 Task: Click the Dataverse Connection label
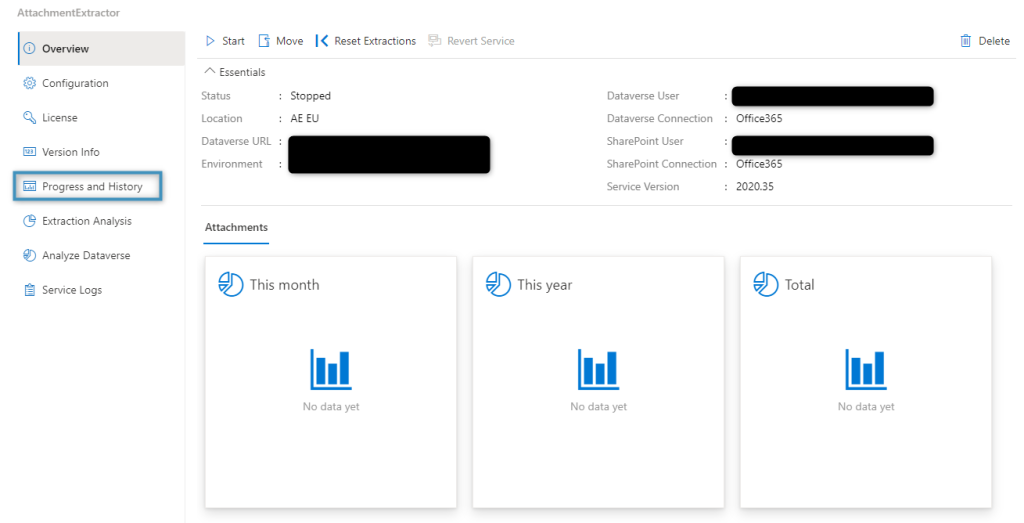click(x=660, y=118)
